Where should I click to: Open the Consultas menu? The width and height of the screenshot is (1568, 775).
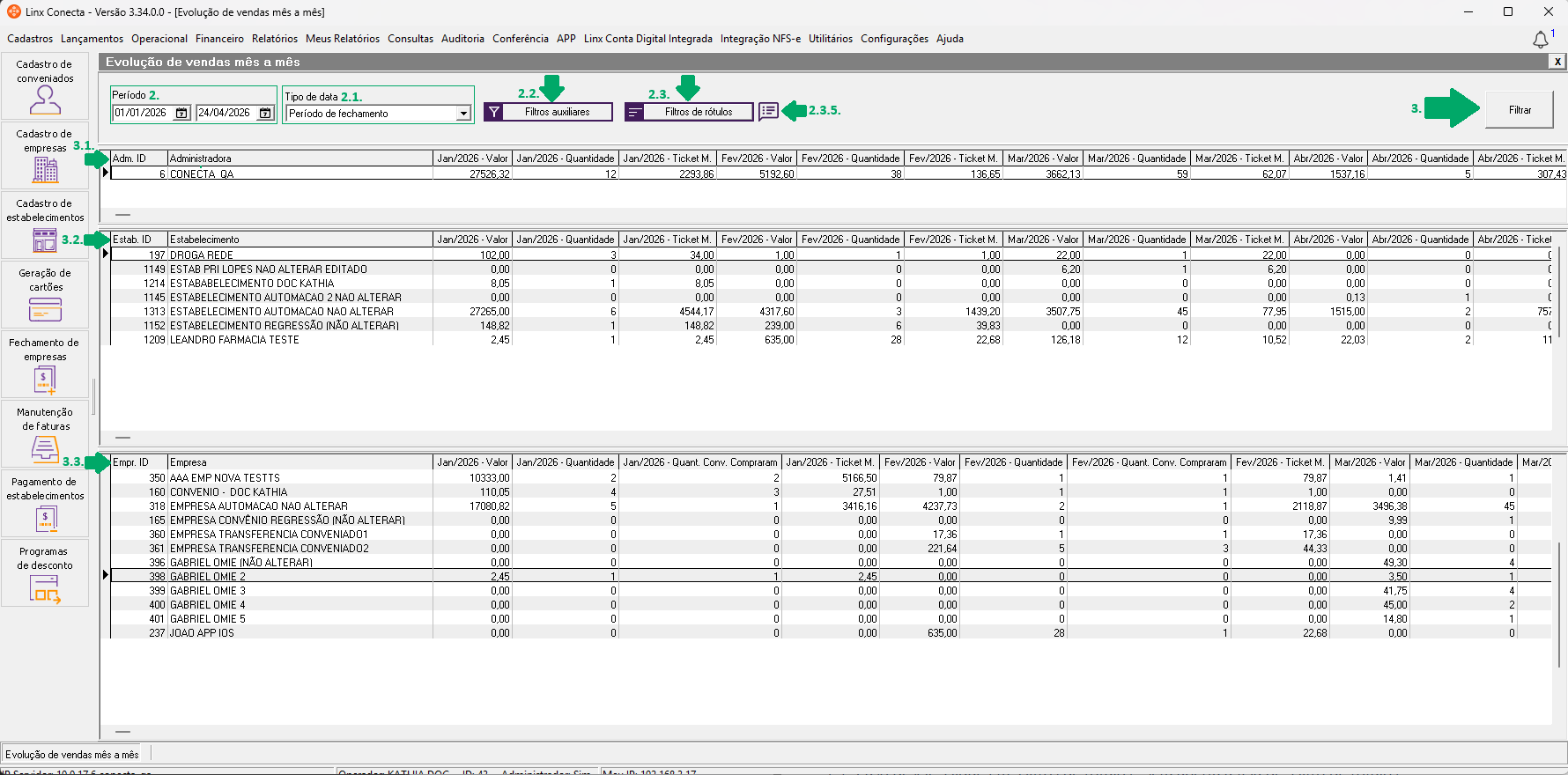[410, 39]
